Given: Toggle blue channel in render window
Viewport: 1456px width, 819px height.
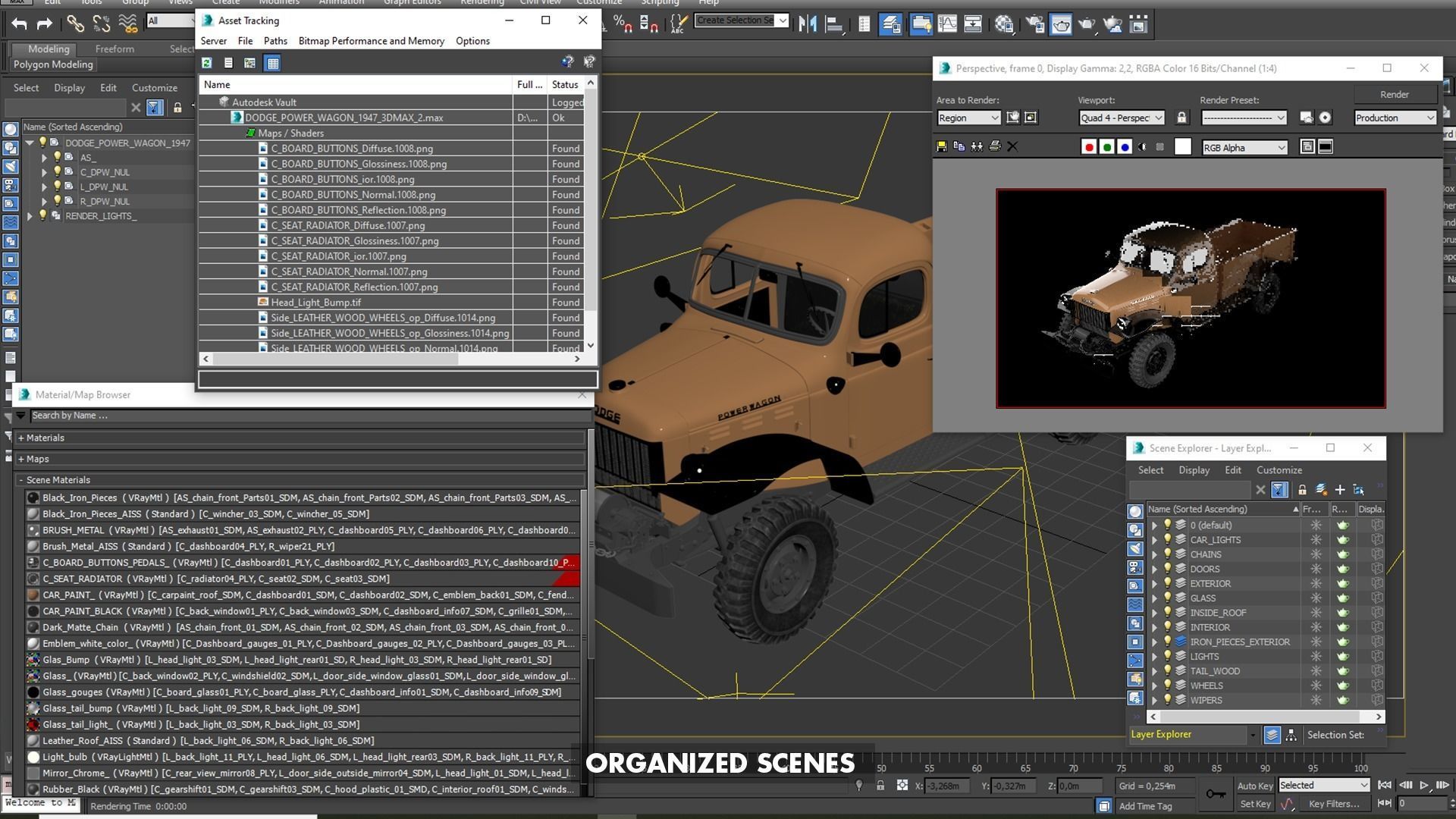Looking at the screenshot, I should (x=1125, y=147).
